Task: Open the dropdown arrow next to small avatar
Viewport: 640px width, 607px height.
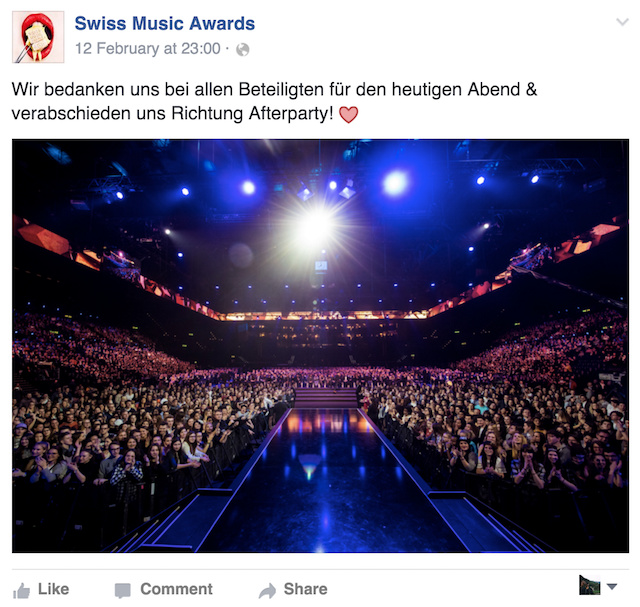Action: coord(611,587)
